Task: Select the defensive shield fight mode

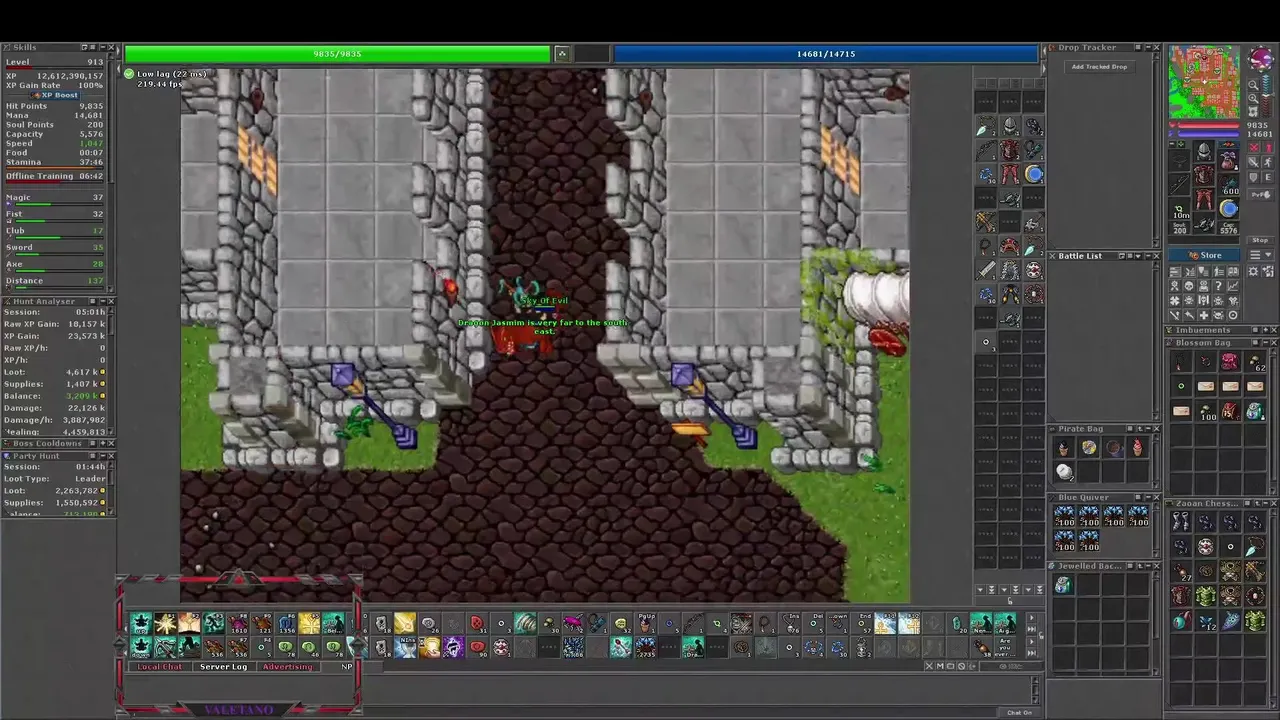Action: click(1254, 177)
